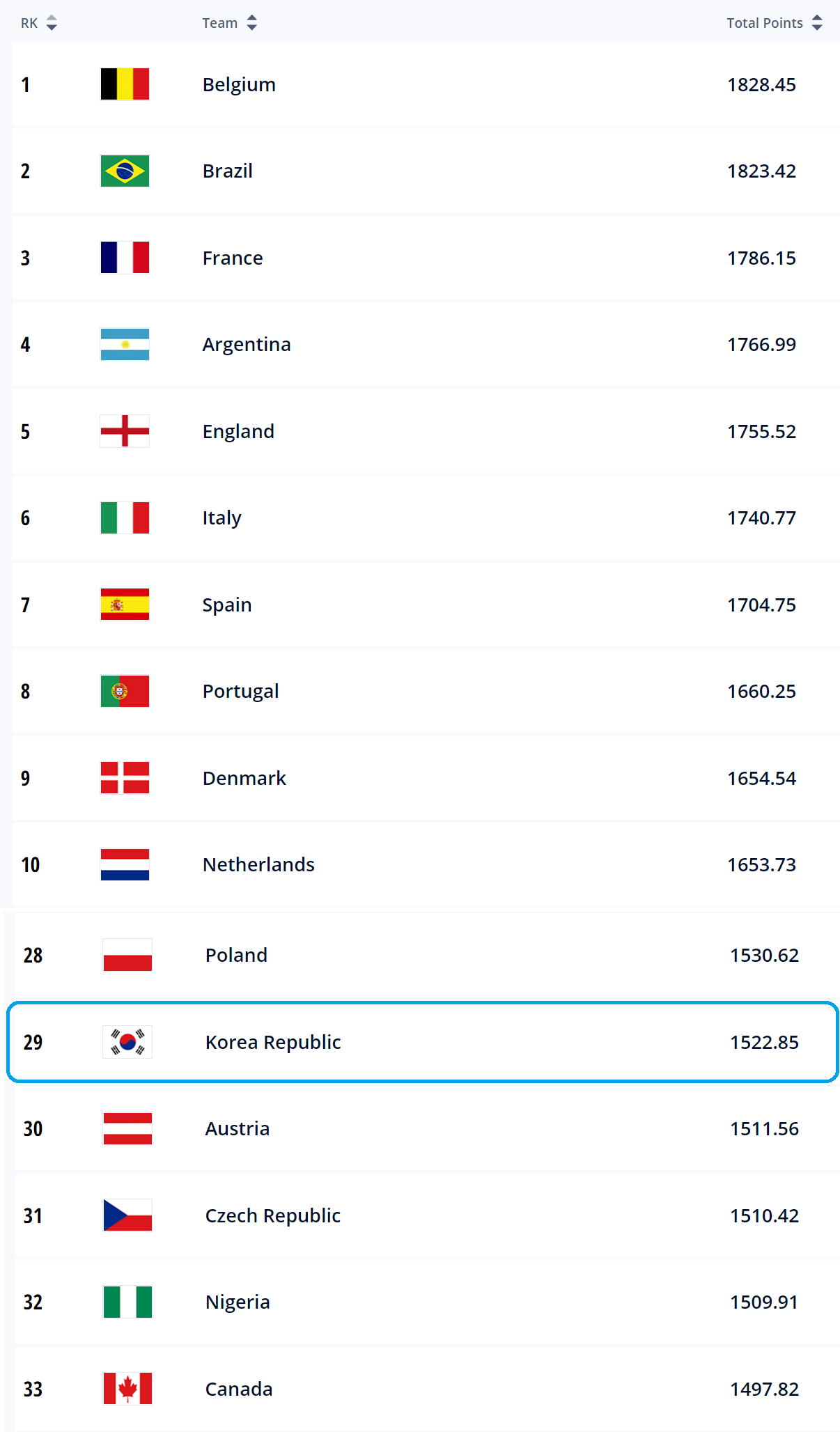This screenshot has width=840, height=1432.
Task: Click Poland's 1530.62 total points
Action: click(x=764, y=956)
